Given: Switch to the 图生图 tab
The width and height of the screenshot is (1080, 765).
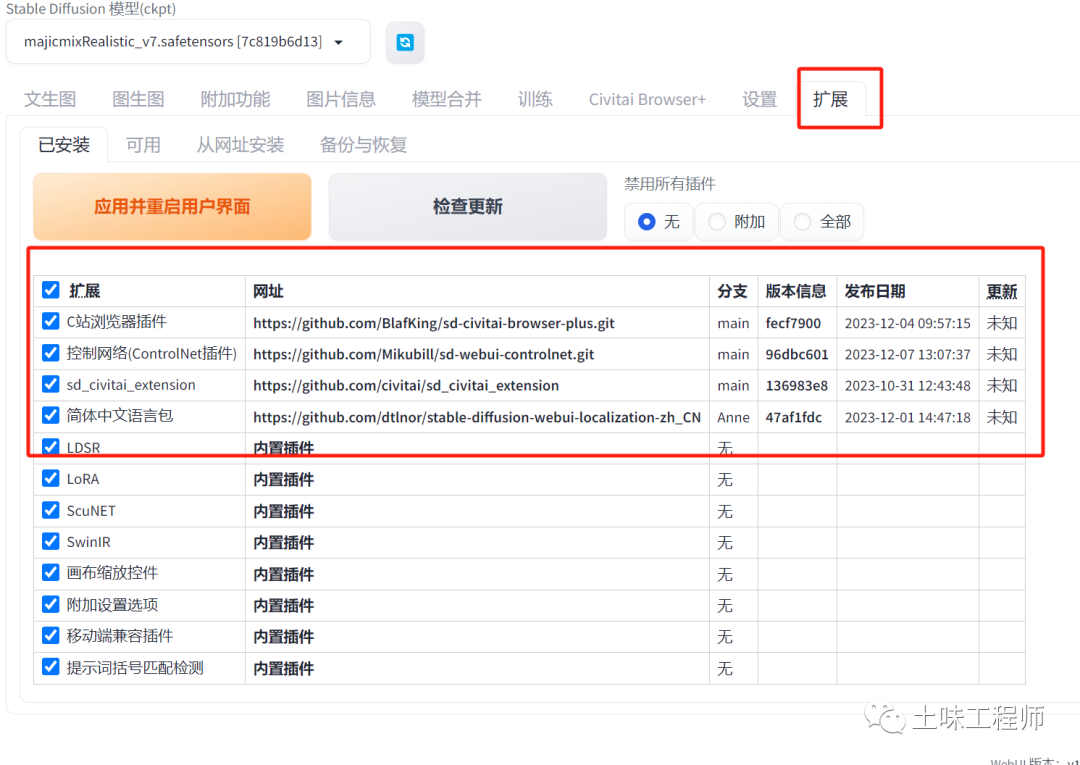Looking at the screenshot, I should [x=138, y=99].
